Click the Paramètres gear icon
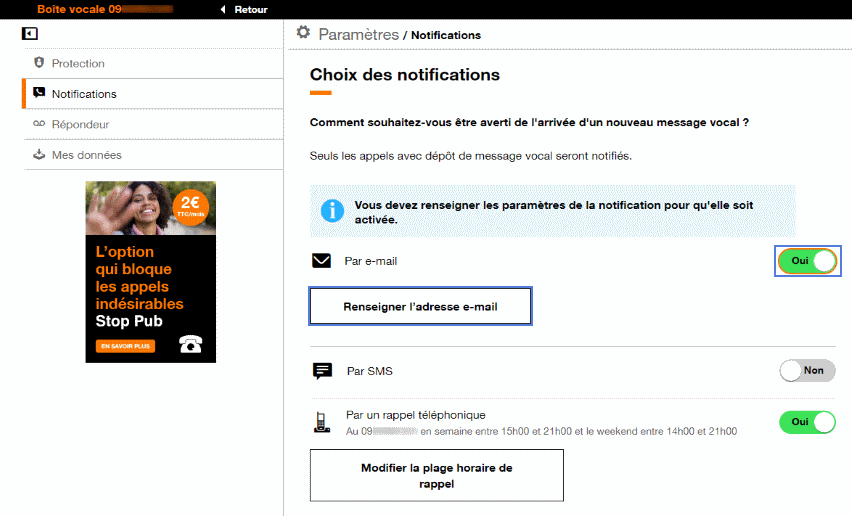852x516 pixels. tap(303, 33)
